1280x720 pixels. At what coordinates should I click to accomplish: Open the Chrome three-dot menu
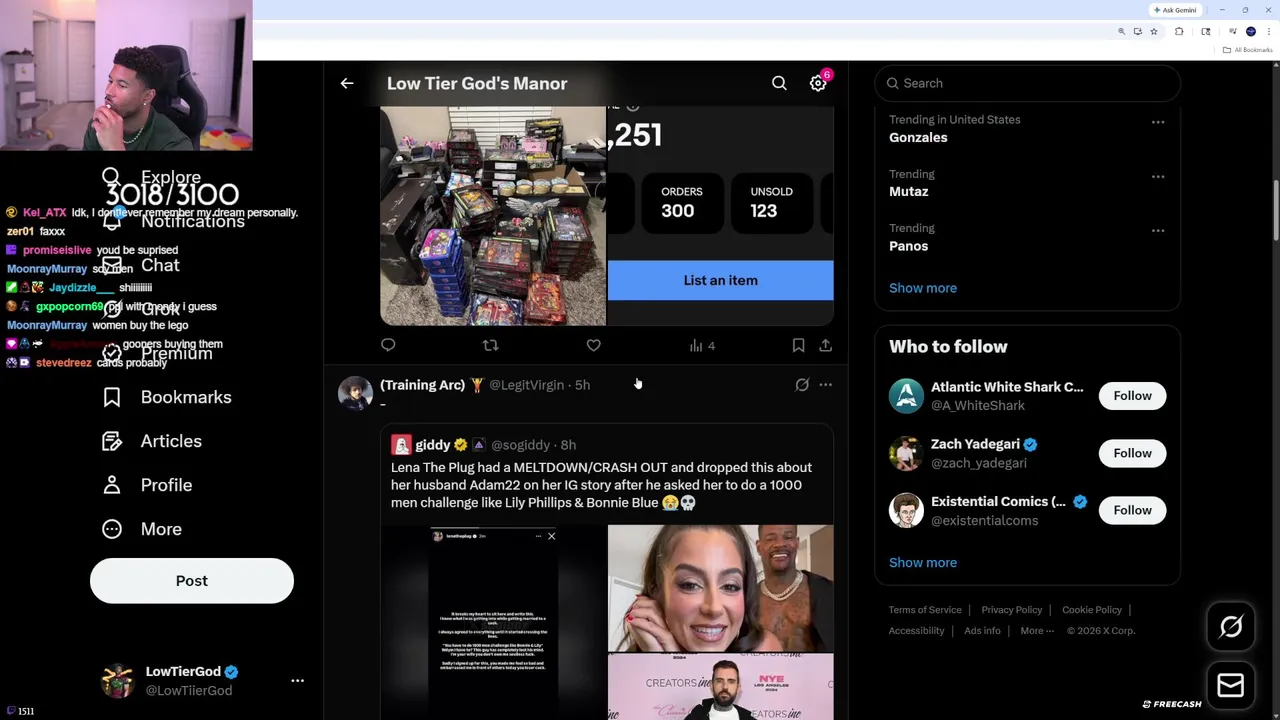pyautogui.click(x=1268, y=32)
